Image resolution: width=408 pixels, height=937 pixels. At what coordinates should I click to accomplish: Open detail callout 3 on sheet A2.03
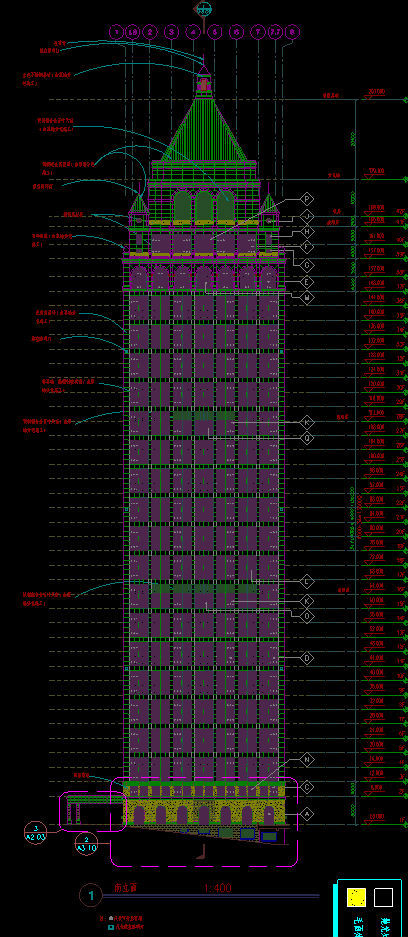tap(35, 832)
